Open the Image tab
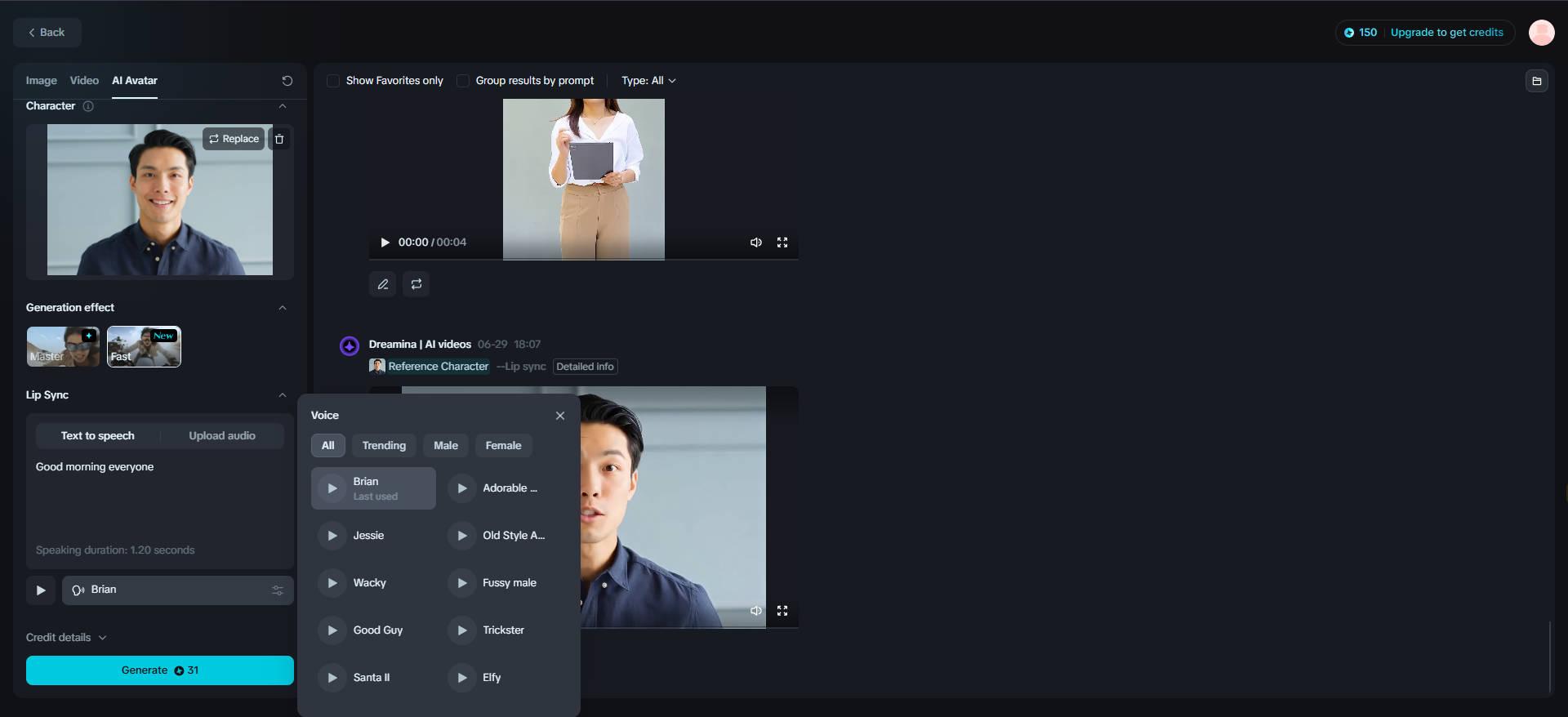Image resolution: width=1568 pixels, height=717 pixels. [x=41, y=81]
